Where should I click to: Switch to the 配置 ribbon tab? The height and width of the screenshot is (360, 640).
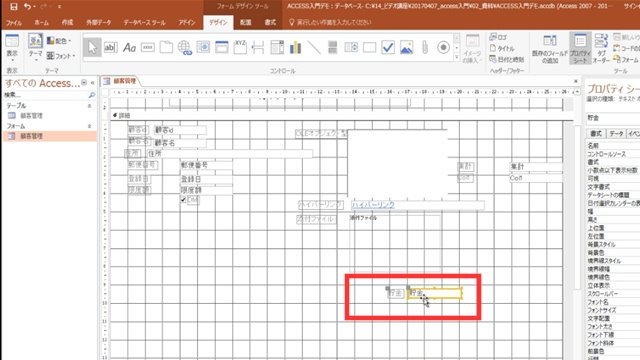pos(245,22)
